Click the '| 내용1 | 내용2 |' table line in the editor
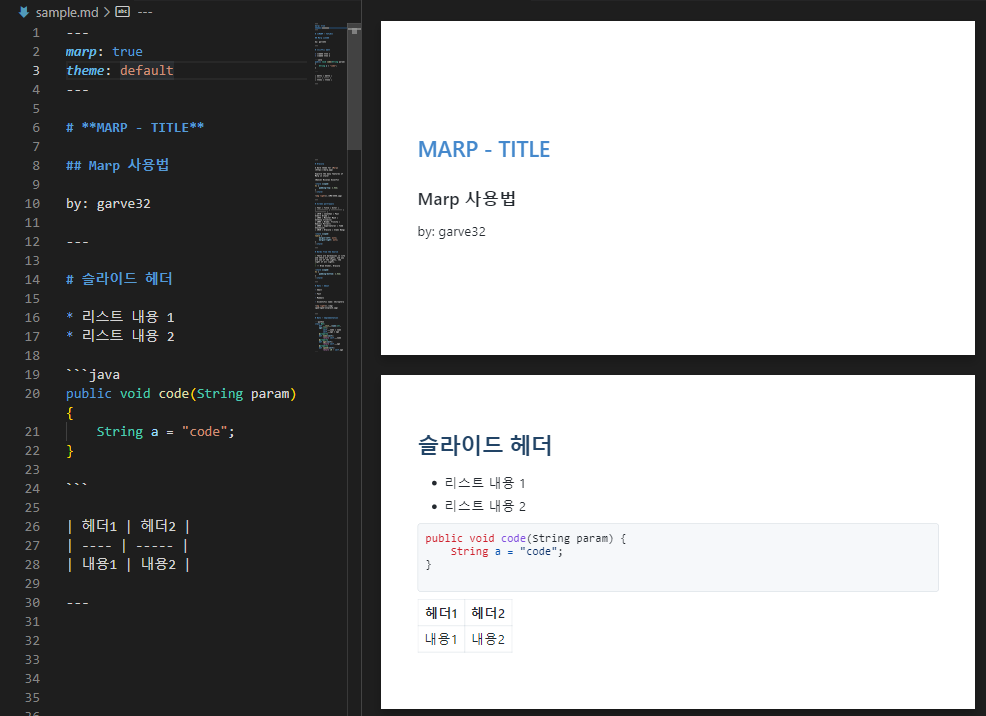 tap(128, 565)
